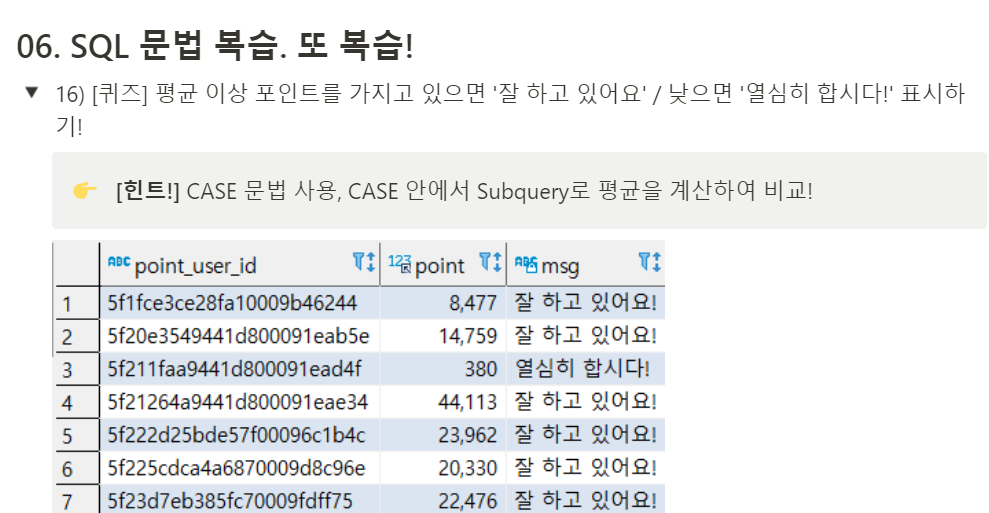Click the quiz 16 toggle title text
989x513 pixels.
pyautogui.click(x=510, y=109)
